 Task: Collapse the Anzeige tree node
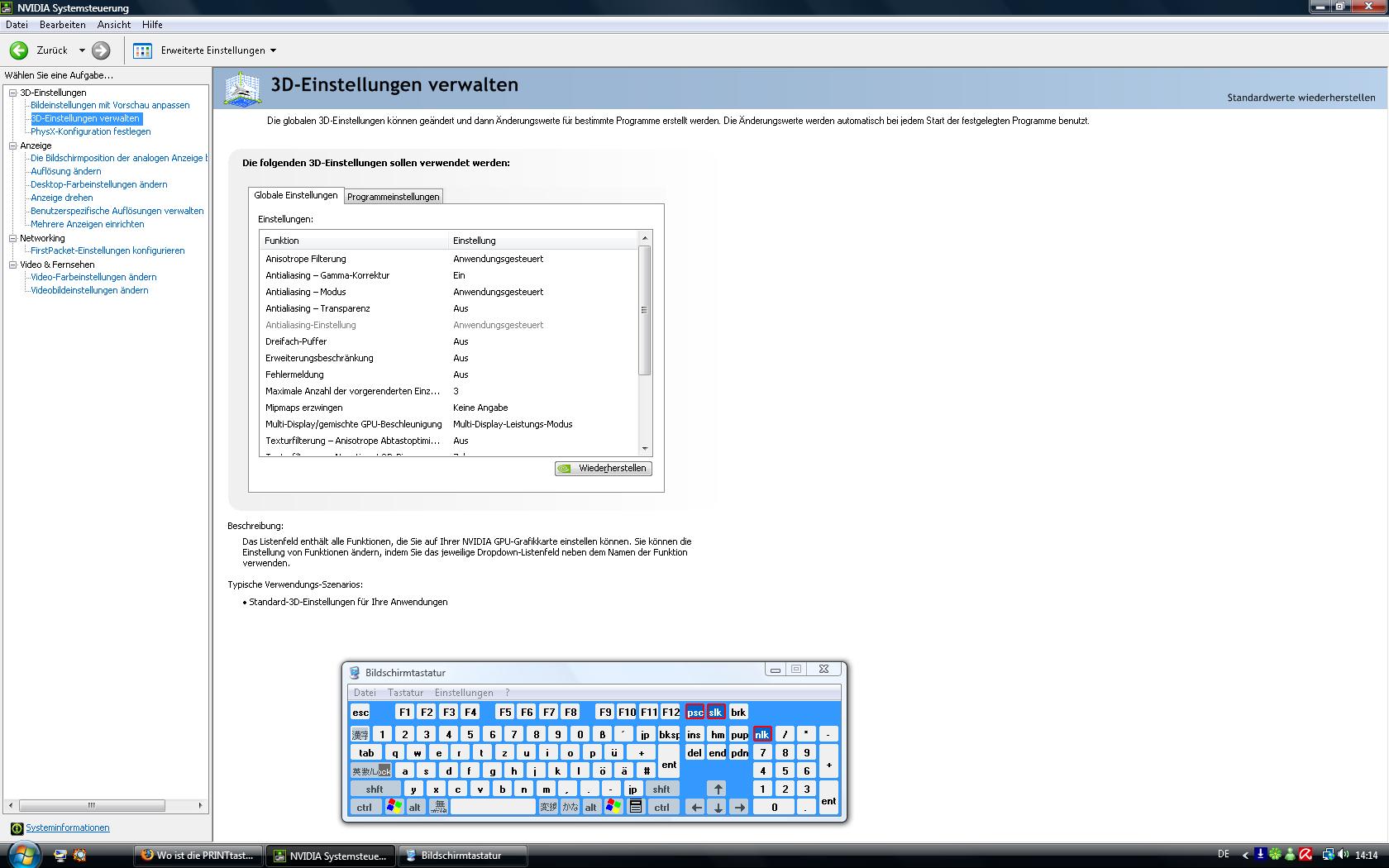coord(13,145)
